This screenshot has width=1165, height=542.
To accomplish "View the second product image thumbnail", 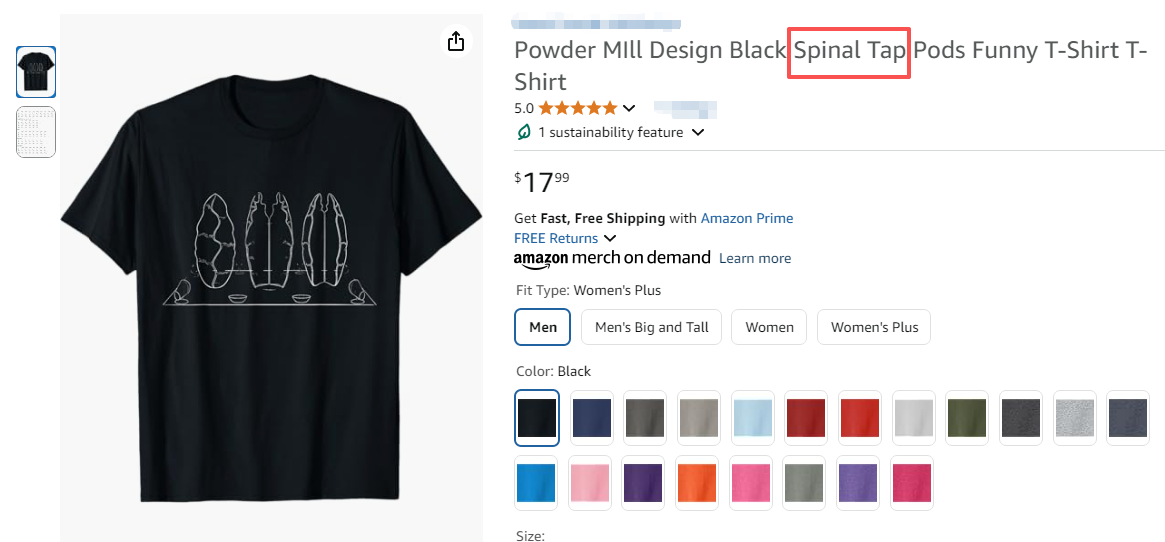I will pos(36,132).
